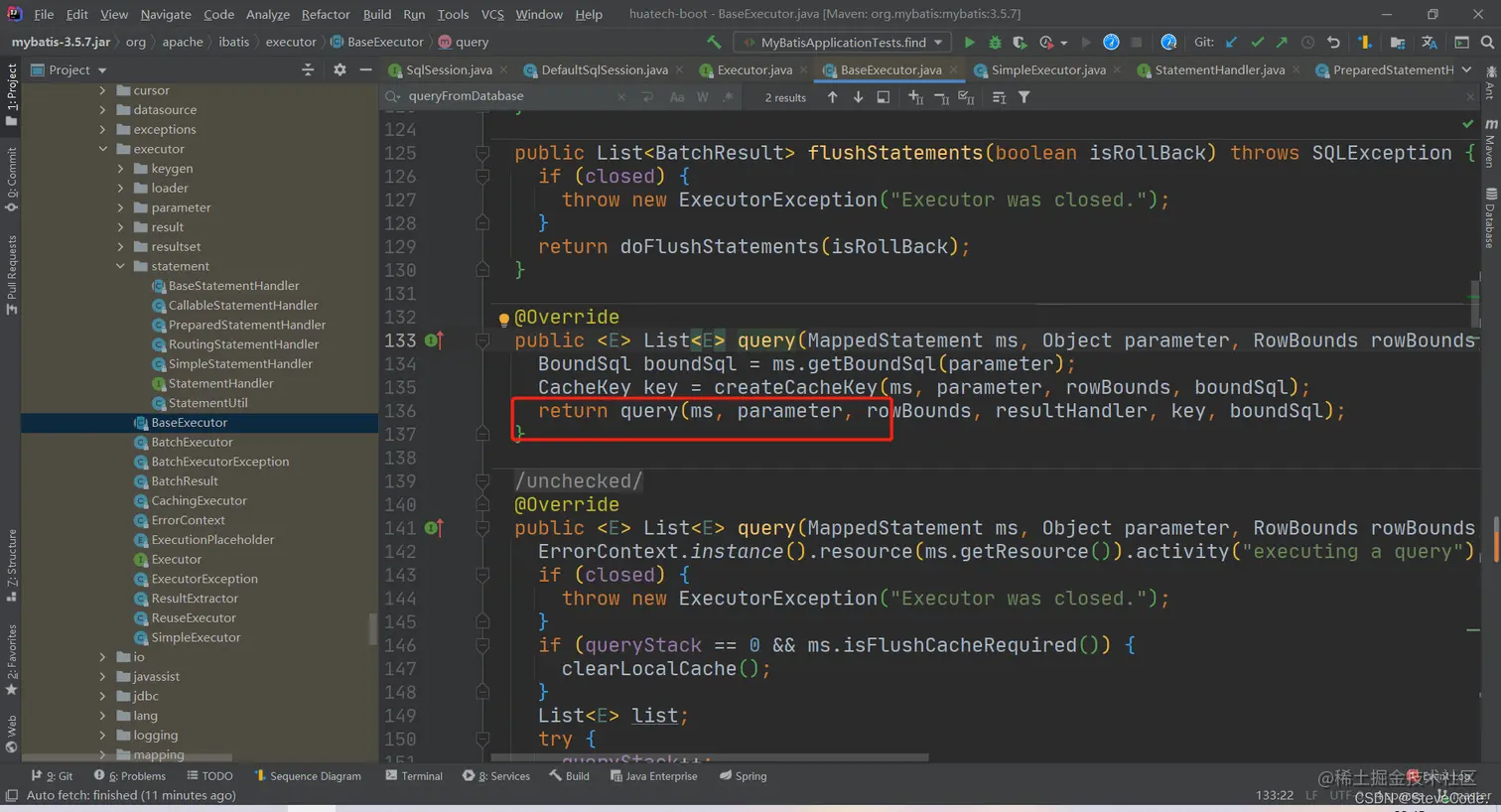Click the Git rollback undo icon
This screenshot has width=1501, height=812.
[x=1333, y=42]
